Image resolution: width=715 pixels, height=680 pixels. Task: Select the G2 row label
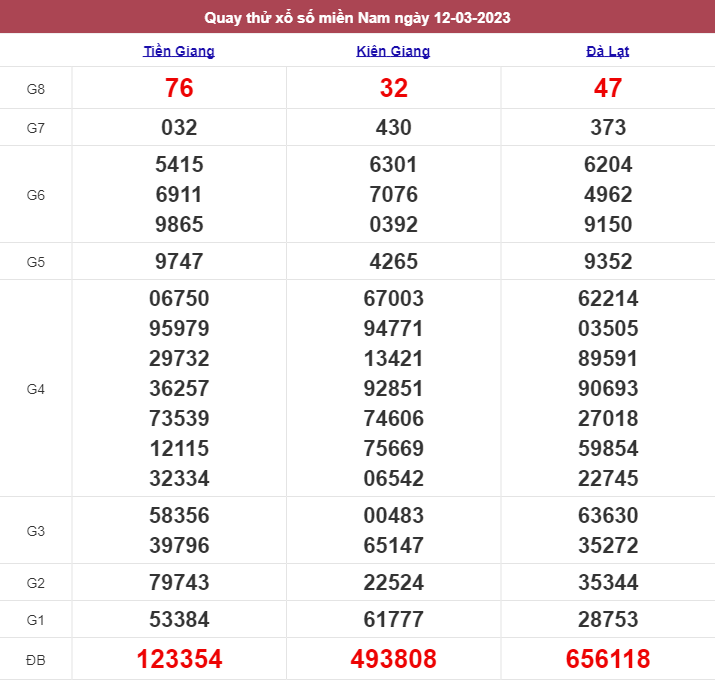(x=36, y=583)
